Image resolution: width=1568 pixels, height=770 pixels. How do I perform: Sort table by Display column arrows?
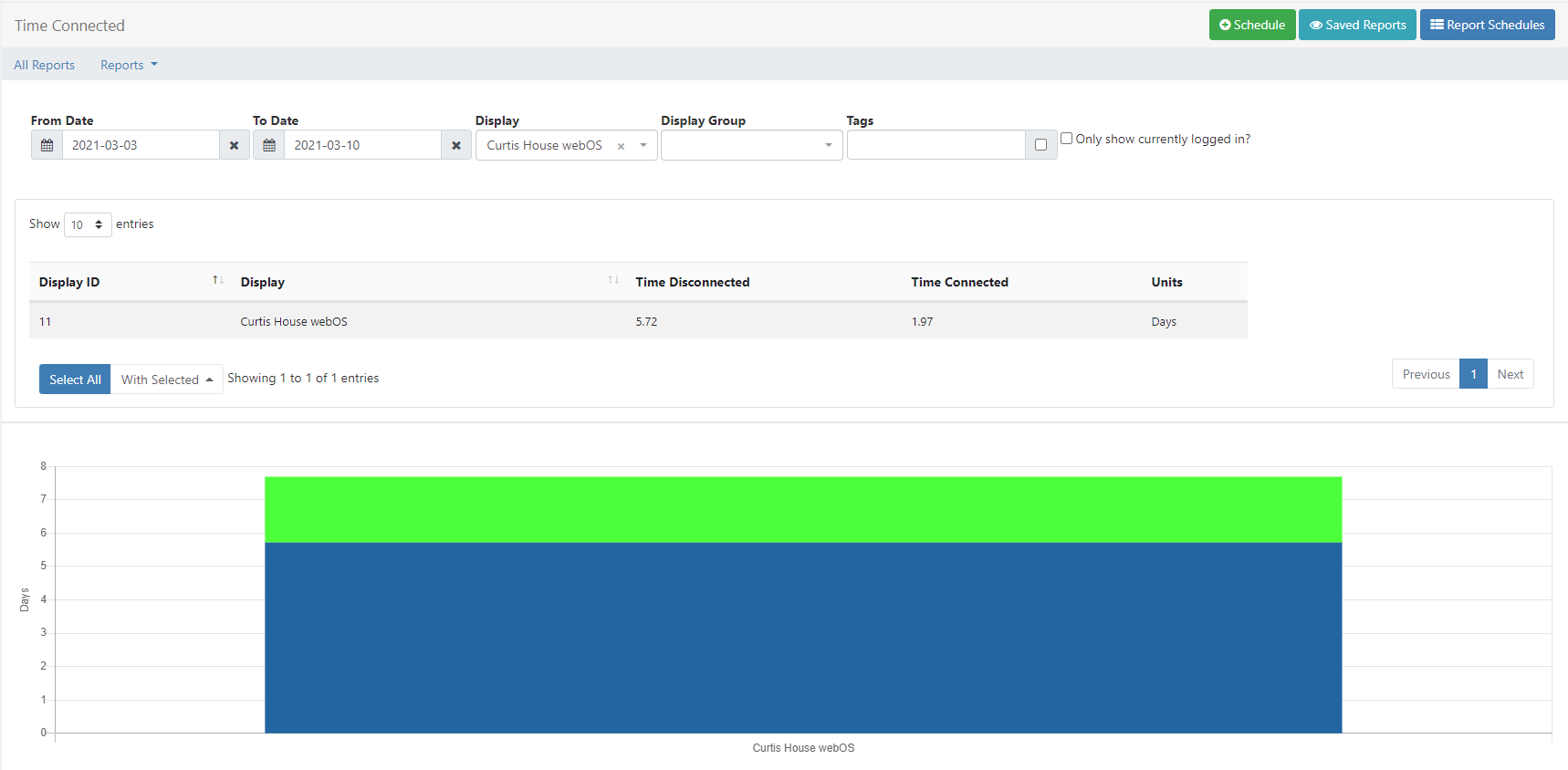click(613, 281)
